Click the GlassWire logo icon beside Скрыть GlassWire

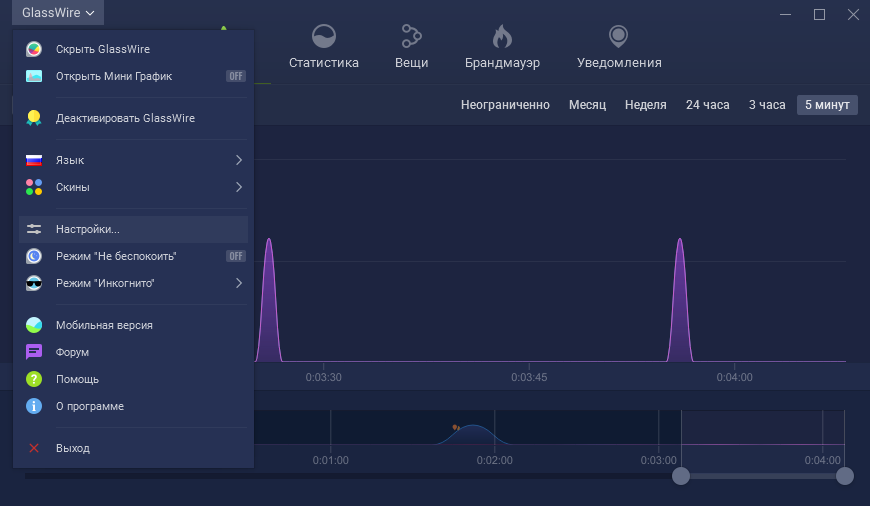point(34,49)
